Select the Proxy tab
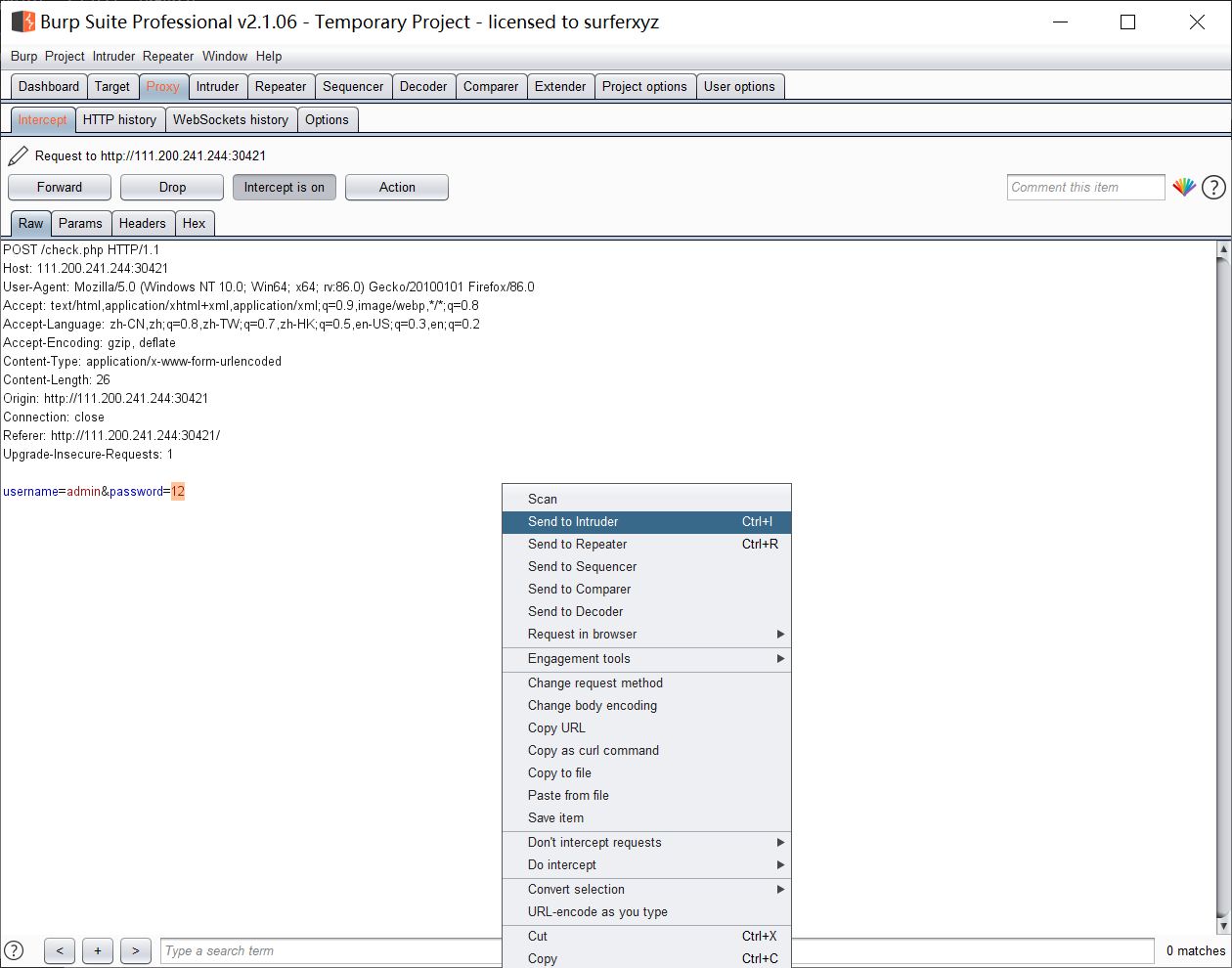 pyautogui.click(x=163, y=86)
